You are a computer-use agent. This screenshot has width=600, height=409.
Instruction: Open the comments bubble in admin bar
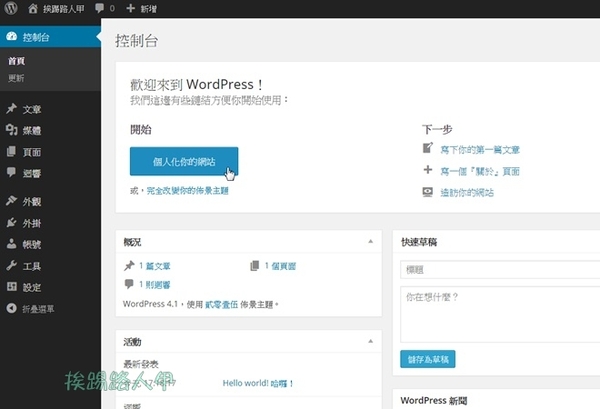(99, 8)
